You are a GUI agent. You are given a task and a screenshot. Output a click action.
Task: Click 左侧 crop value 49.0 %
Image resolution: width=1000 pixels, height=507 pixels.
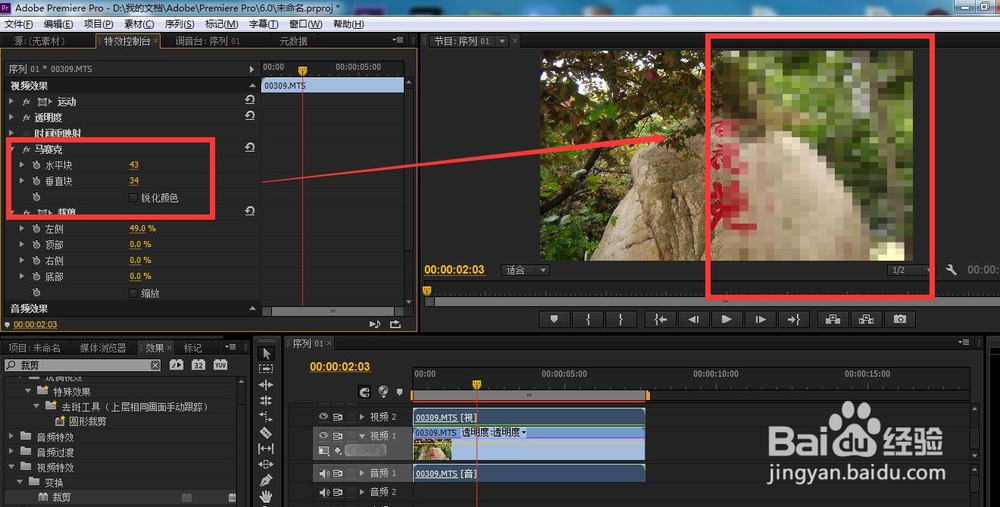click(142, 228)
